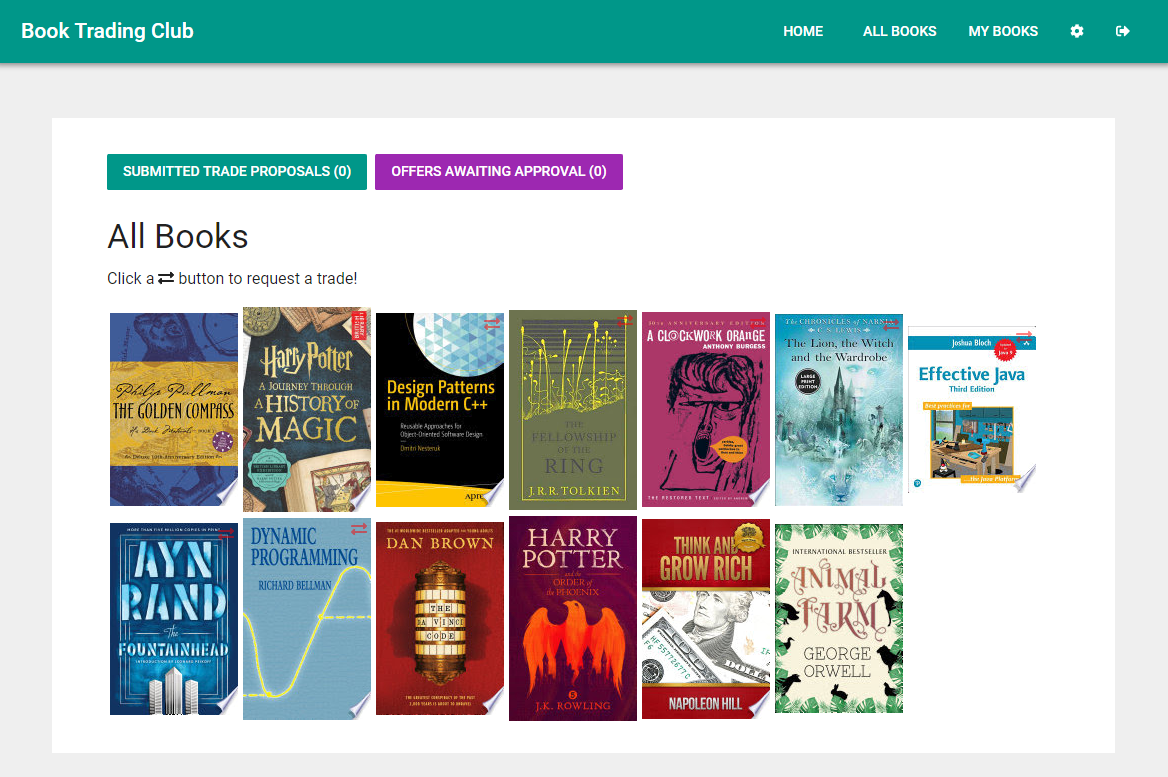
Task: Request trade for The Lion, the Witch and the Wardrobe
Action: click(891, 325)
